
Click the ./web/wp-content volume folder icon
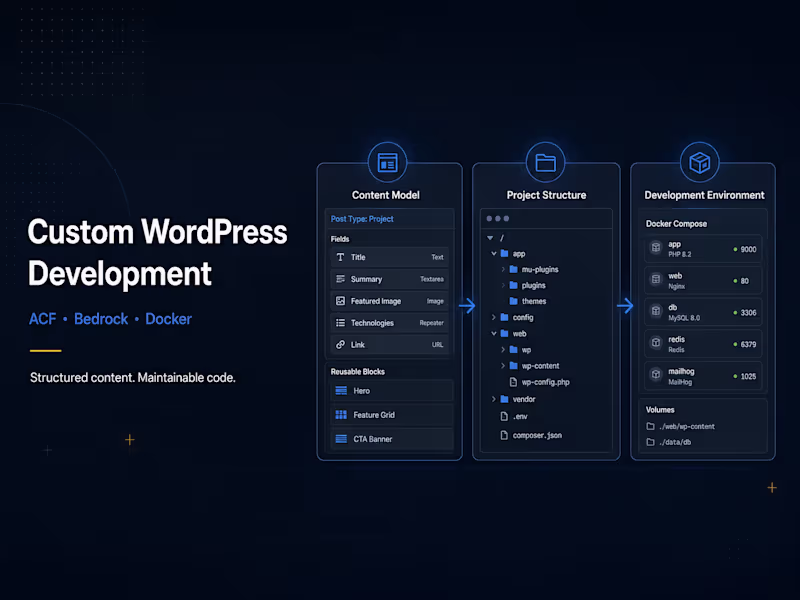point(651,426)
